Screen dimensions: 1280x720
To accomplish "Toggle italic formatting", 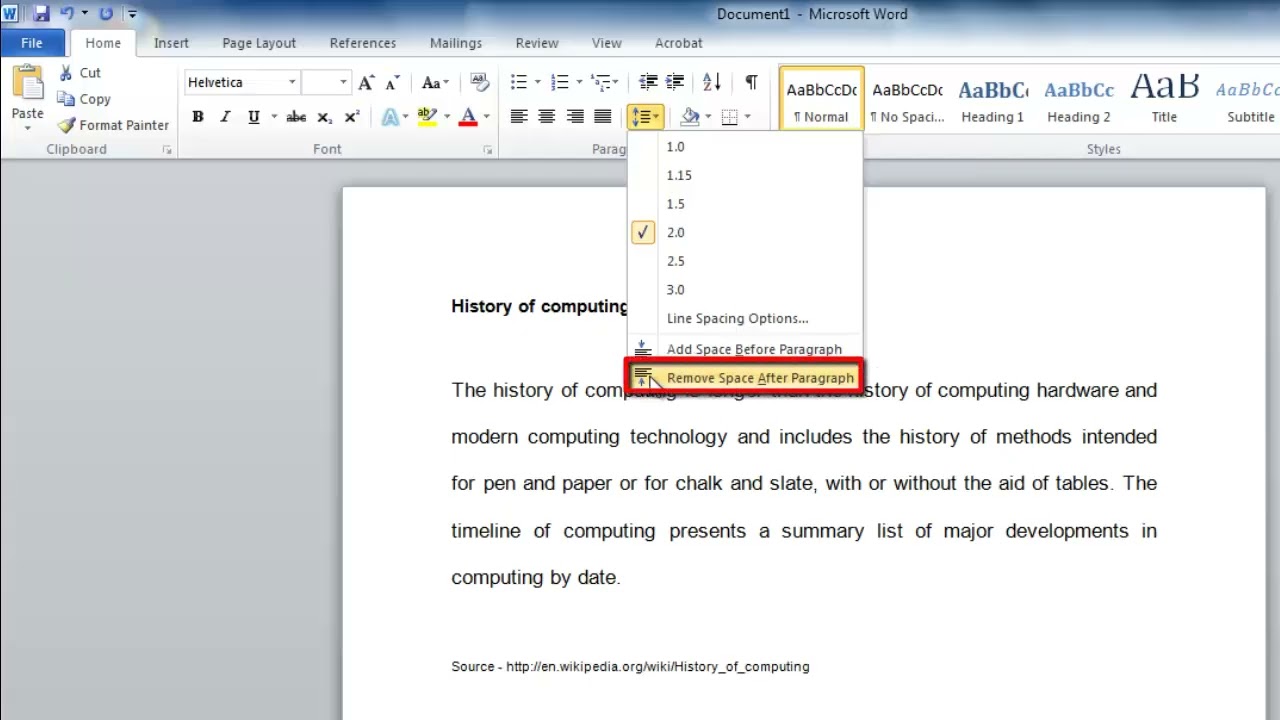I will (x=225, y=117).
